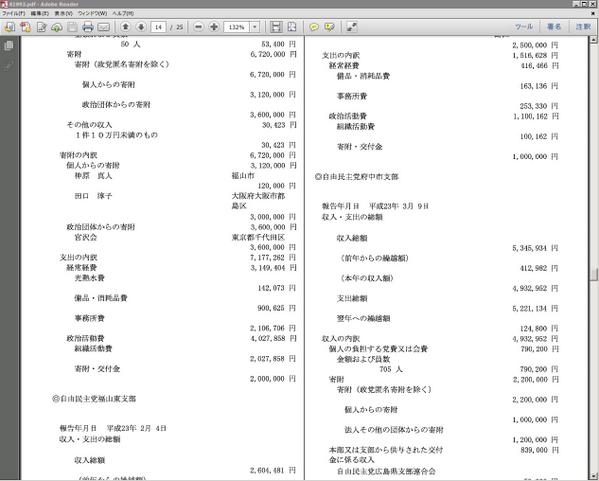Toggle scrolling page mode icon
Screen dimensions: 599x481
[276, 27]
